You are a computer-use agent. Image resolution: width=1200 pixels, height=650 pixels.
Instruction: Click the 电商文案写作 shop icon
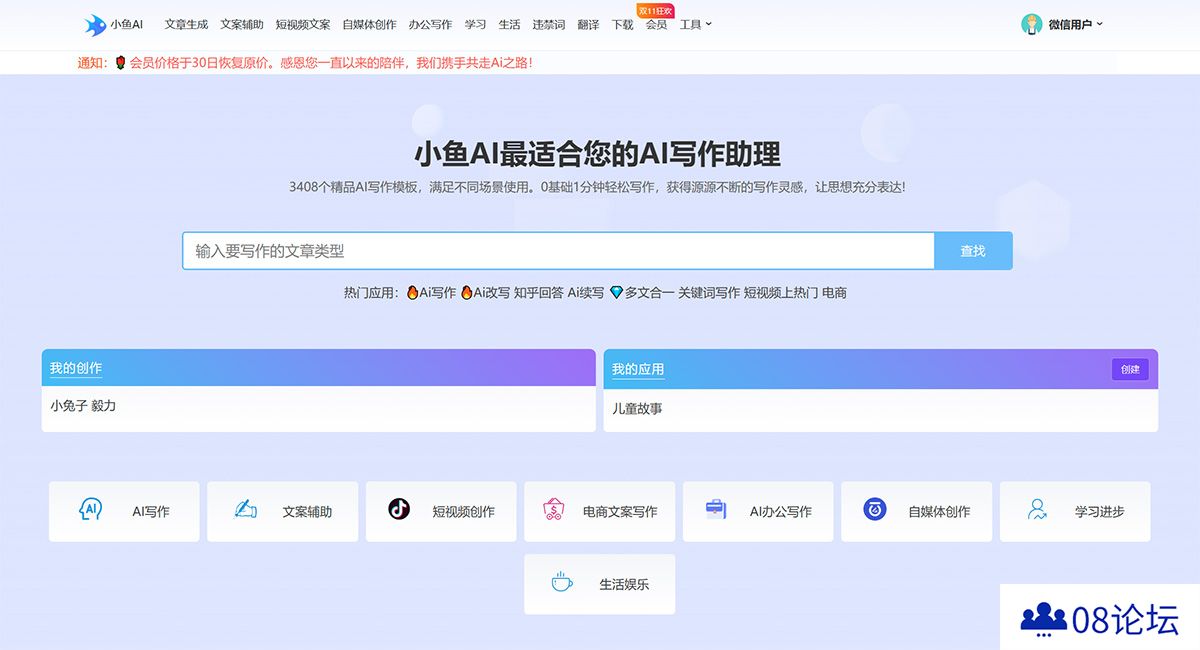pyautogui.click(x=553, y=510)
